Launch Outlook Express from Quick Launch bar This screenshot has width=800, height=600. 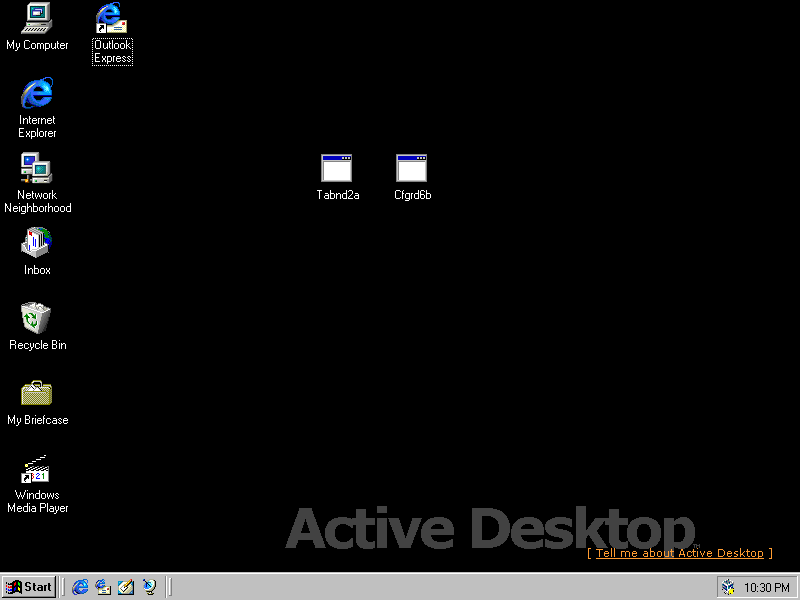click(103, 587)
